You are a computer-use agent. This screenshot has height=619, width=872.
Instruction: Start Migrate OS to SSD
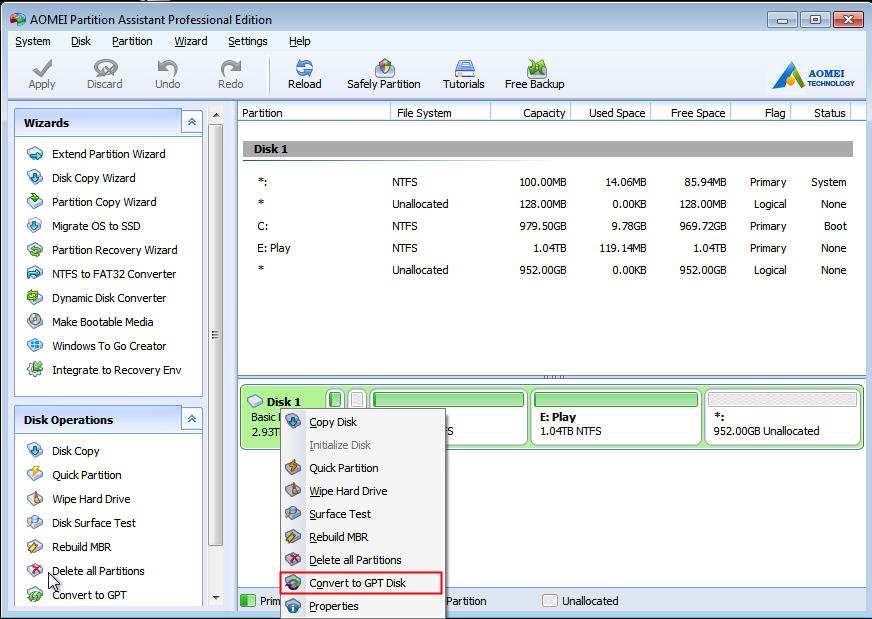(83, 226)
